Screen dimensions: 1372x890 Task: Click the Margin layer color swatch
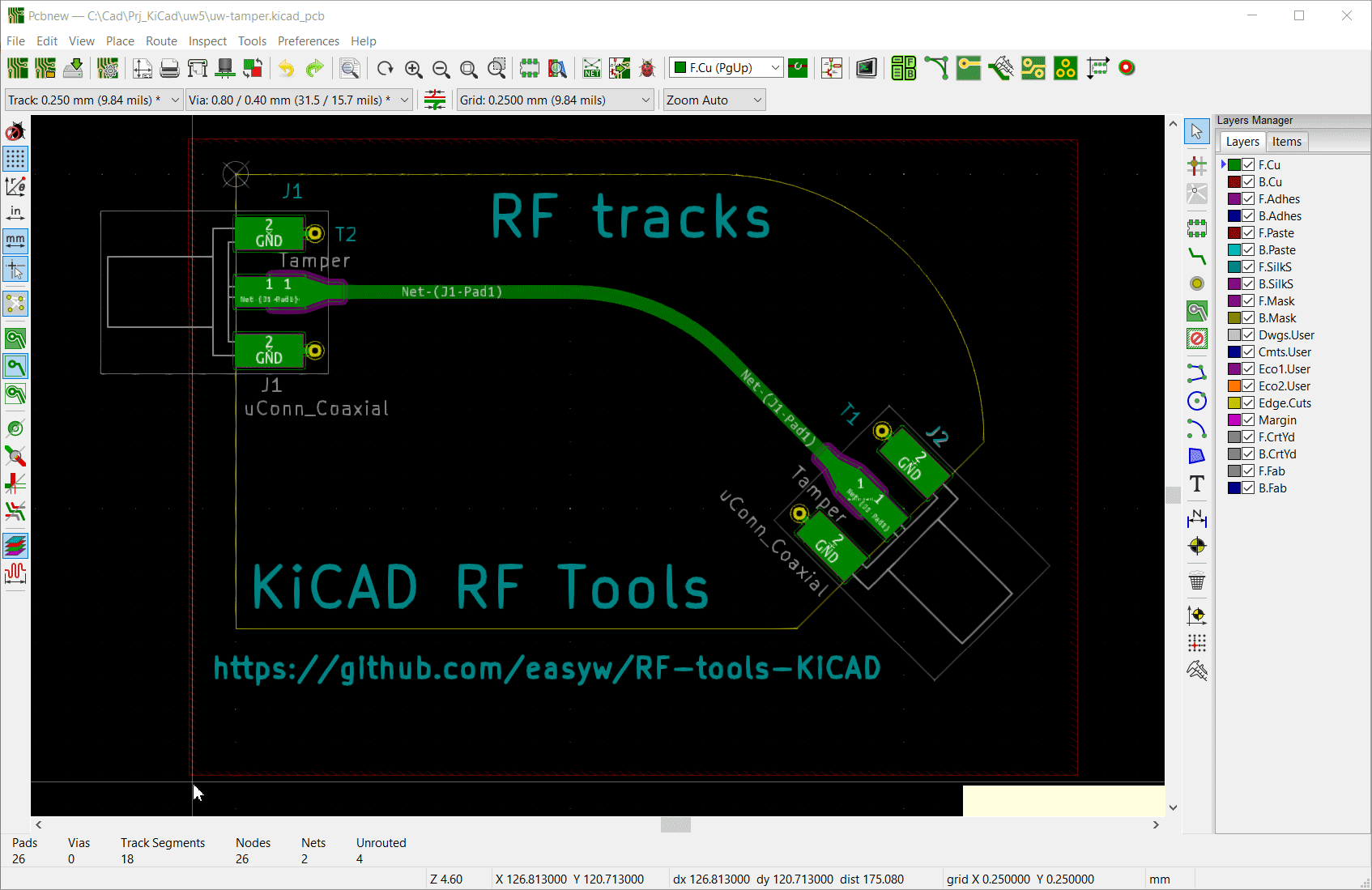[1234, 420]
